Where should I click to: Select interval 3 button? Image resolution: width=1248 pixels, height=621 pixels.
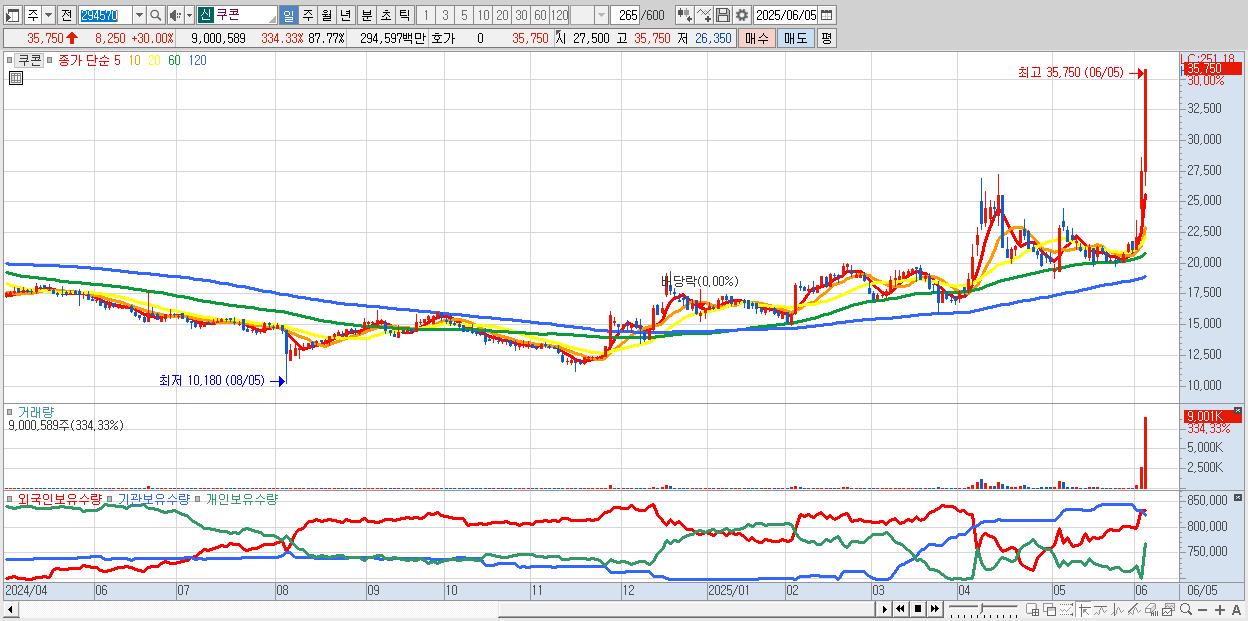(x=445, y=15)
